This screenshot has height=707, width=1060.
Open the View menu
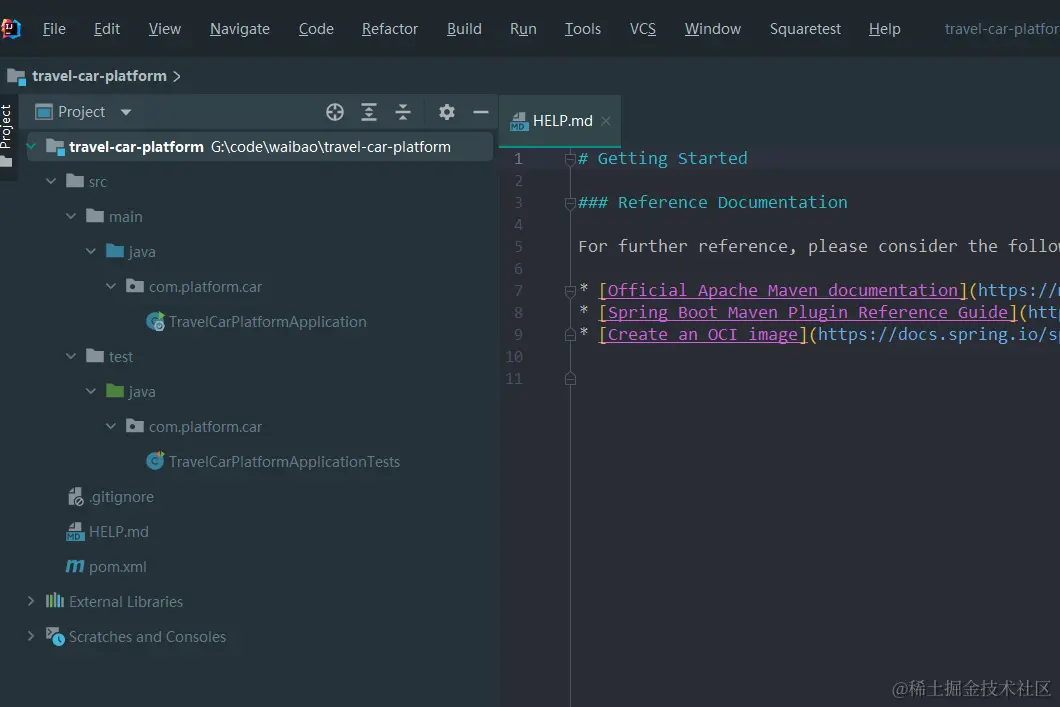[165, 29]
